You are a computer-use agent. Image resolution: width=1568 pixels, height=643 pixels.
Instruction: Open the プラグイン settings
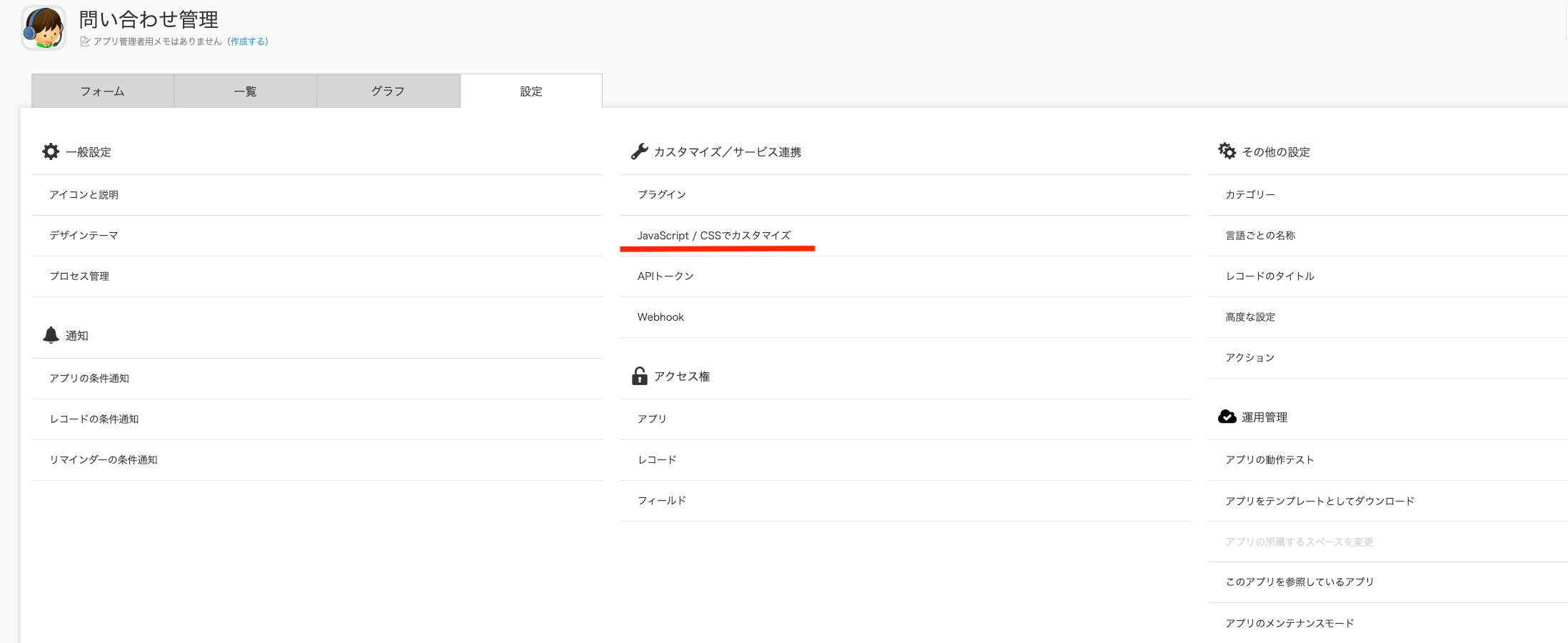tap(662, 195)
